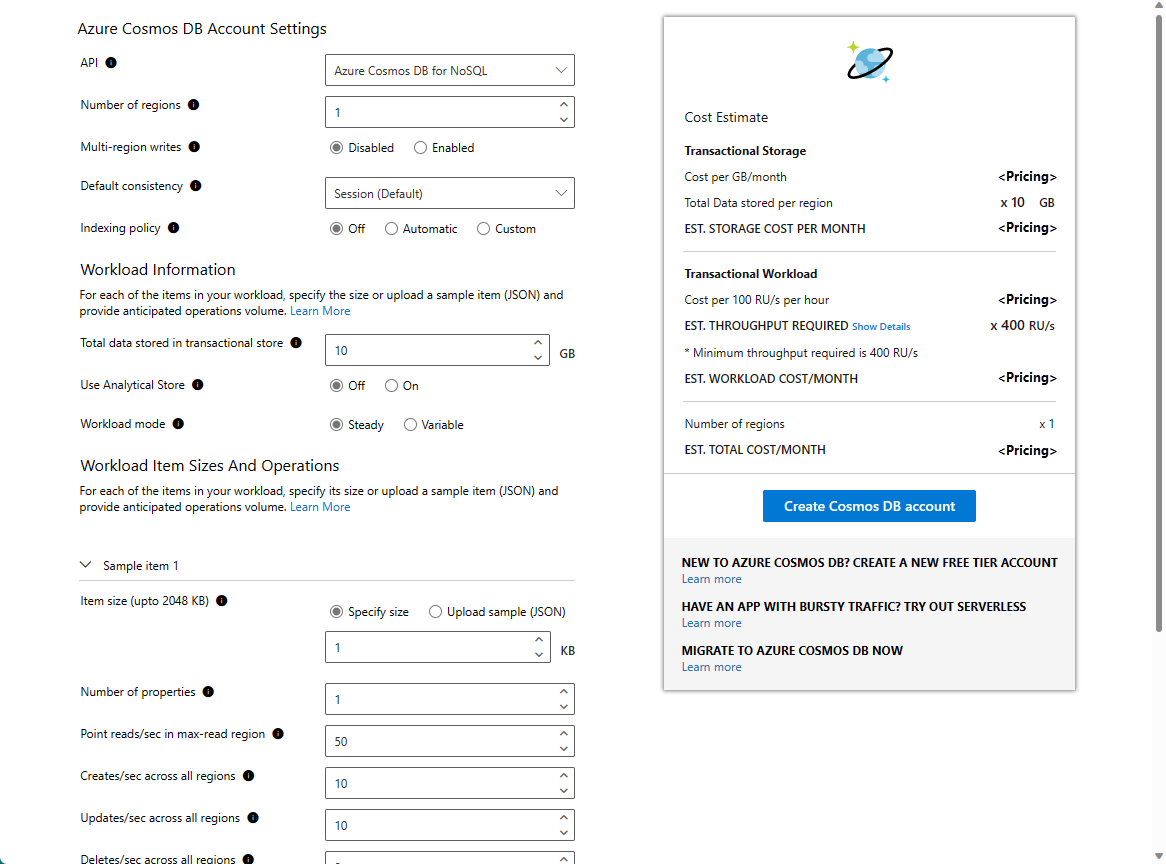Open Show Details for throughput required
Image resolution: width=1166 pixels, height=864 pixels.
[881, 327]
